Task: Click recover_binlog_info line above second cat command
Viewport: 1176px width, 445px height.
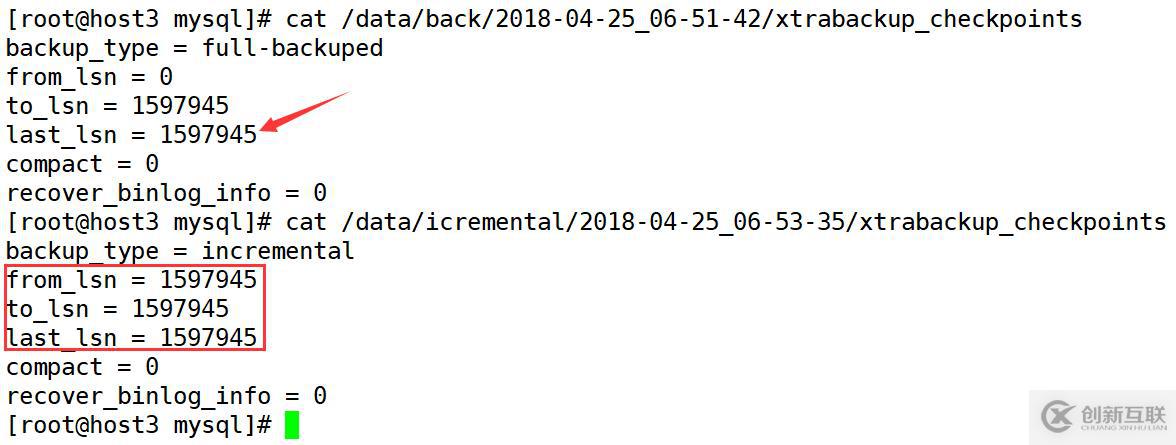Action: (166, 192)
